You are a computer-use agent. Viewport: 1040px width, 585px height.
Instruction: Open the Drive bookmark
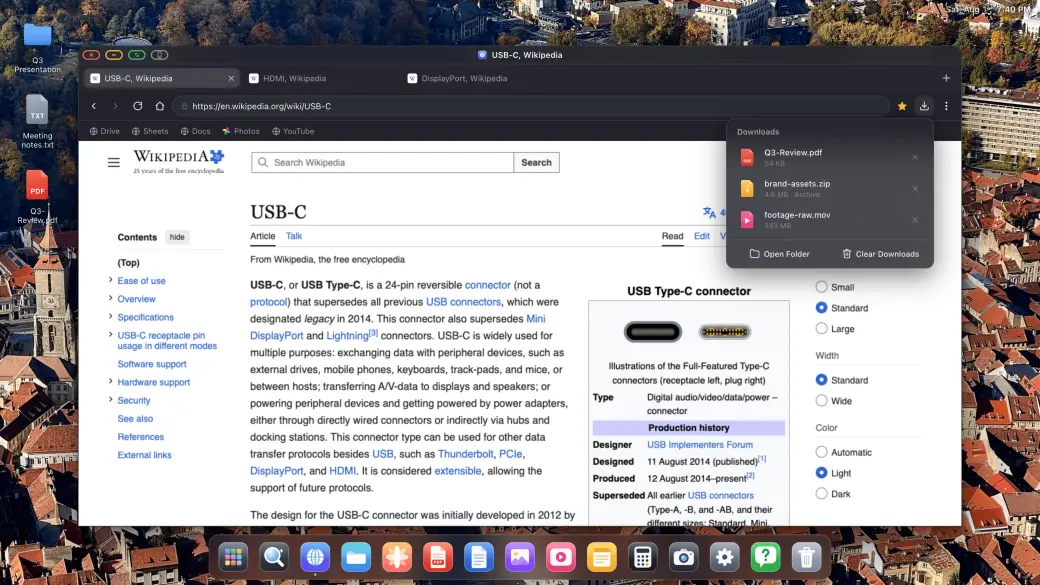click(x=105, y=131)
